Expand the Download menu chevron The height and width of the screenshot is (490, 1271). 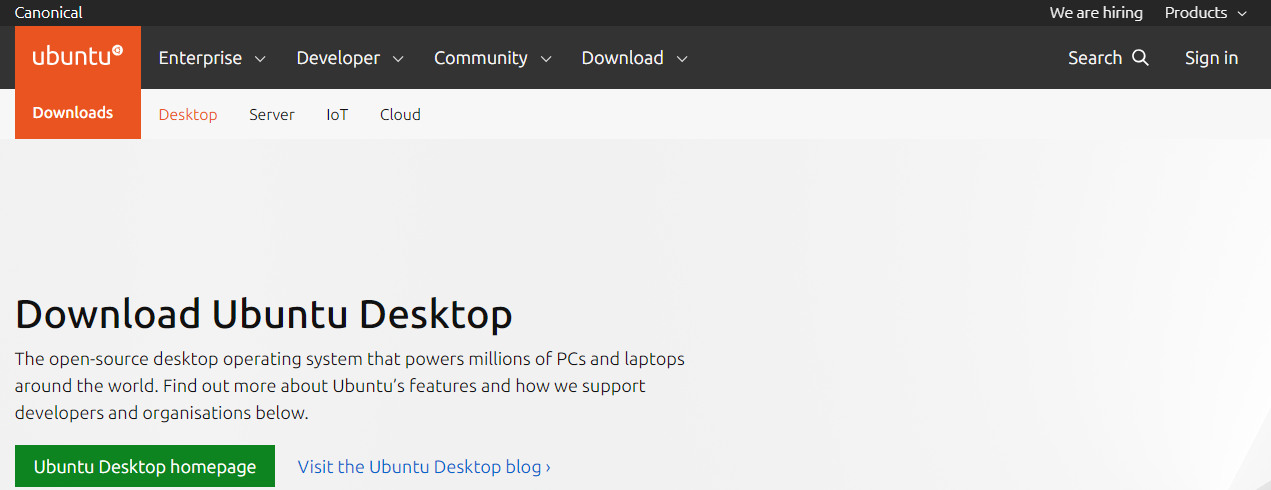[682, 59]
